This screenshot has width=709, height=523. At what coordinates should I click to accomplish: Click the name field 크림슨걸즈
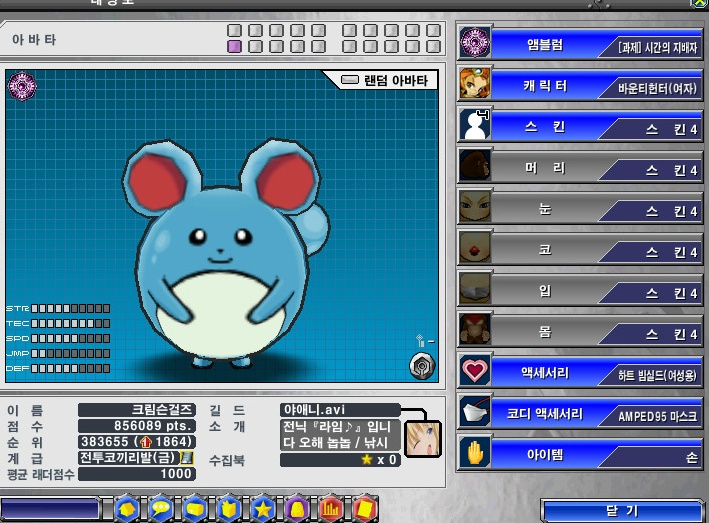point(137,410)
